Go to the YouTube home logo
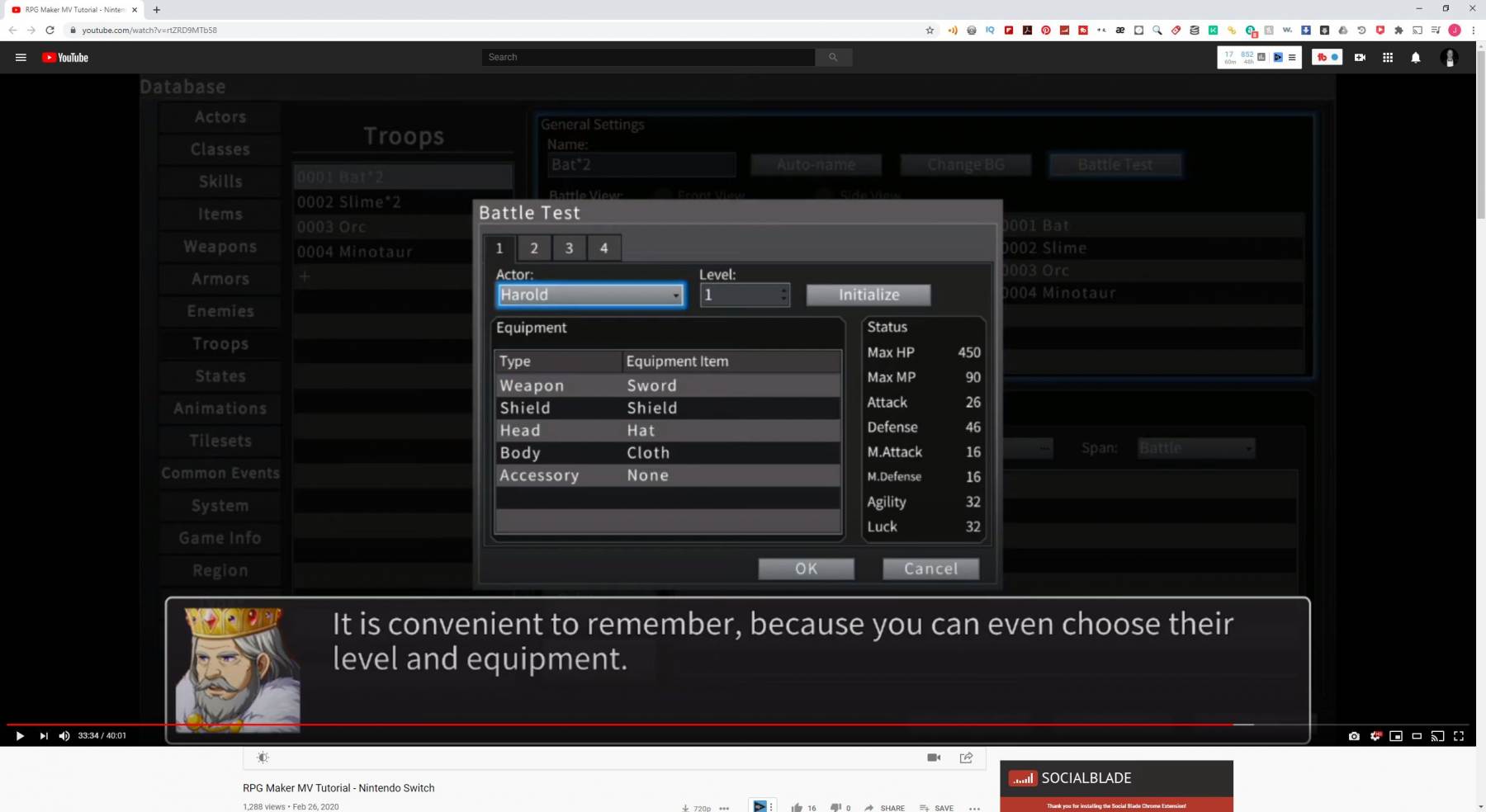Image resolution: width=1486 pixels, height=812 pixels. pos(65,57)
